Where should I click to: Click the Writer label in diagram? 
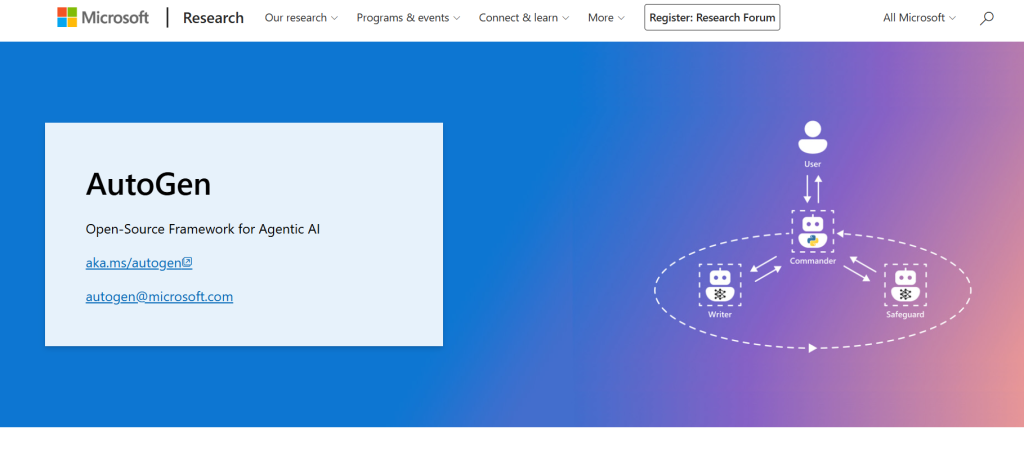(x=720, y=315)
